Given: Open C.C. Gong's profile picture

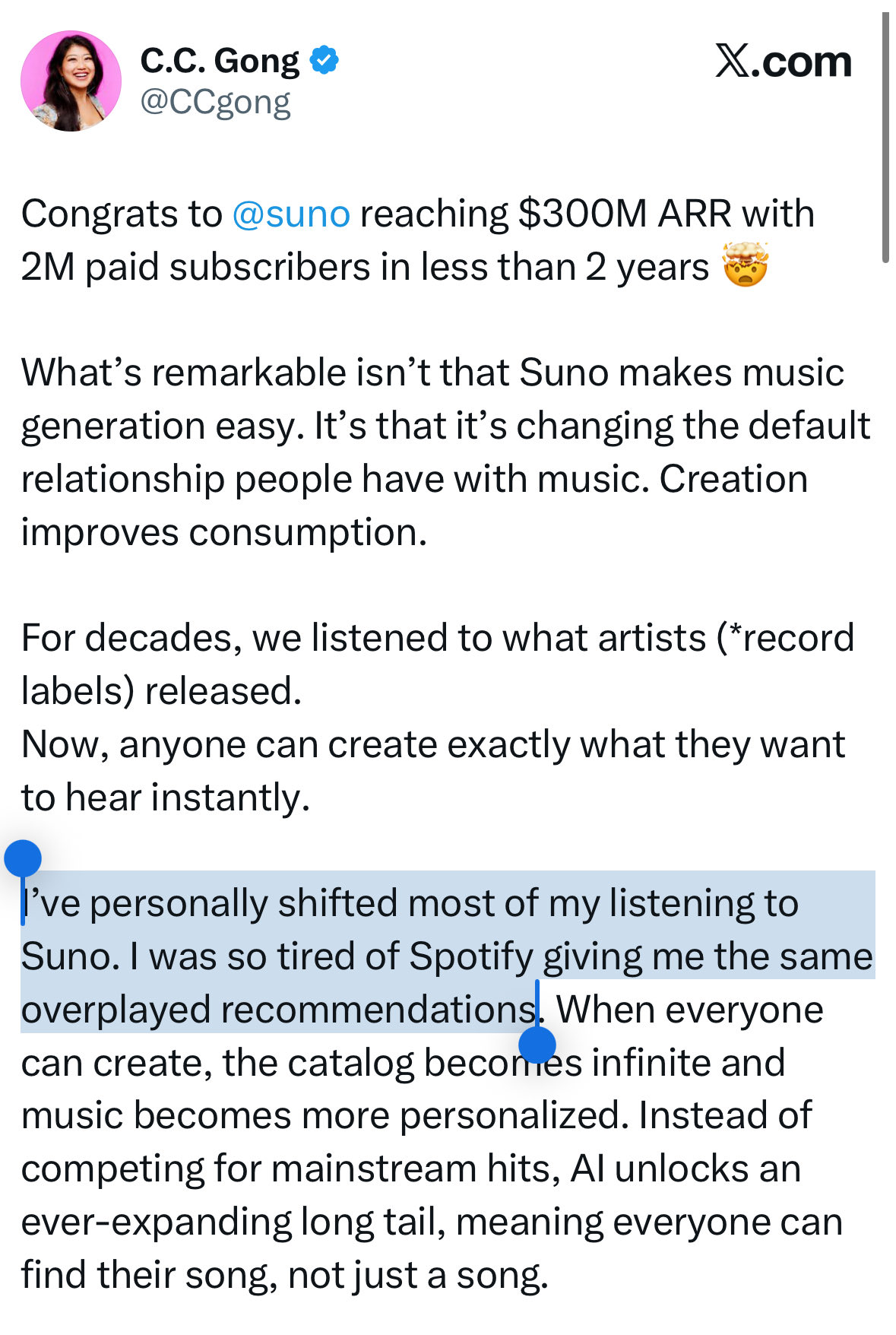Looking at the screenshot, I should (x=71, y=81).
